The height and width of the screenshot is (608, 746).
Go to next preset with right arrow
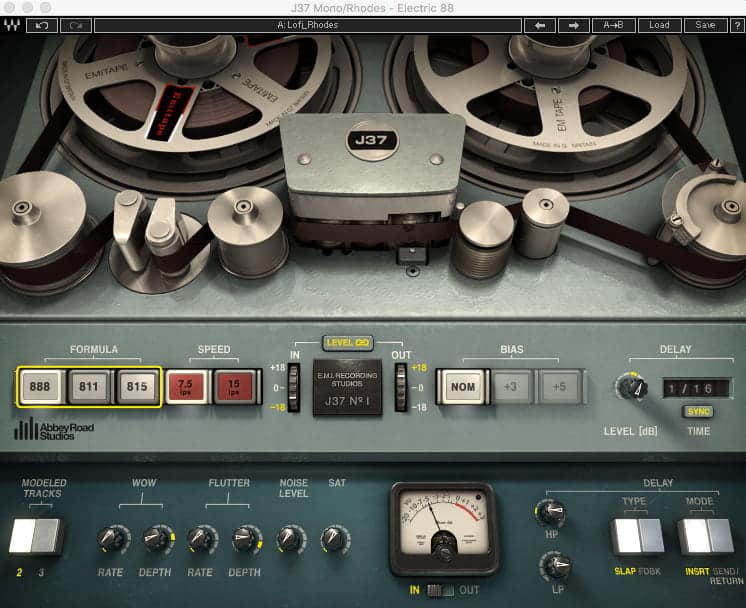click(574, 25)
